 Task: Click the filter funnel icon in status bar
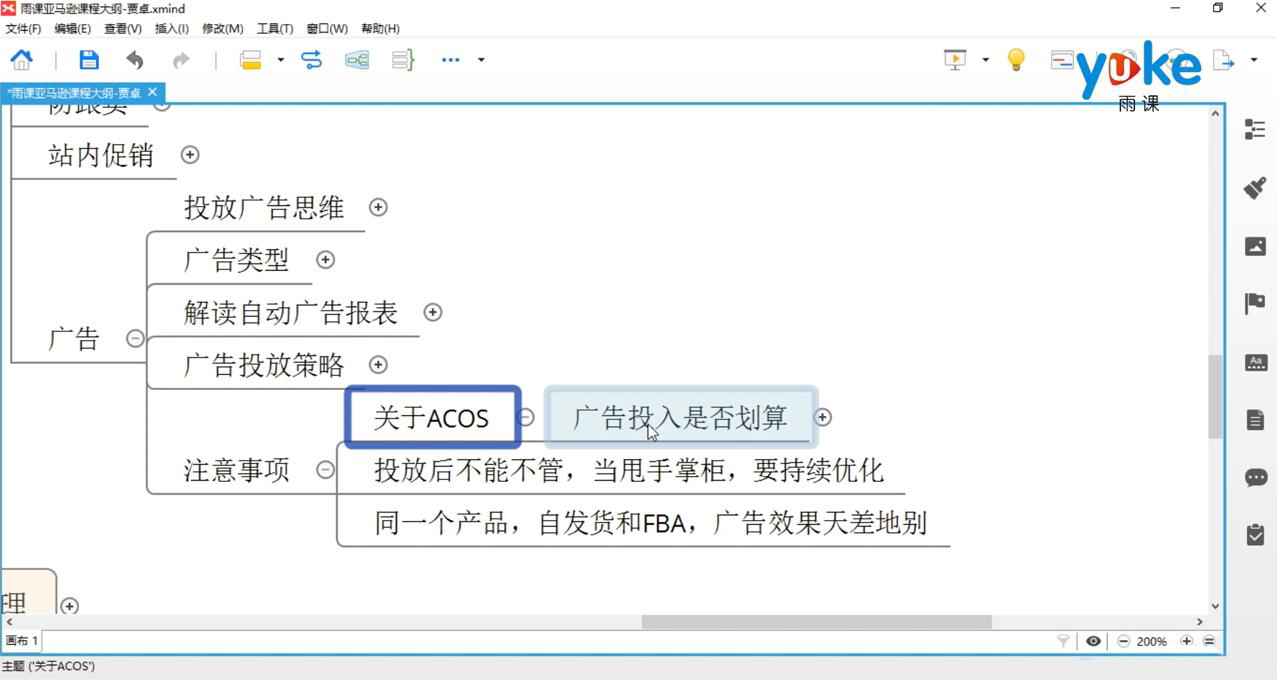pyautogui.click(x=1063, y=641)
